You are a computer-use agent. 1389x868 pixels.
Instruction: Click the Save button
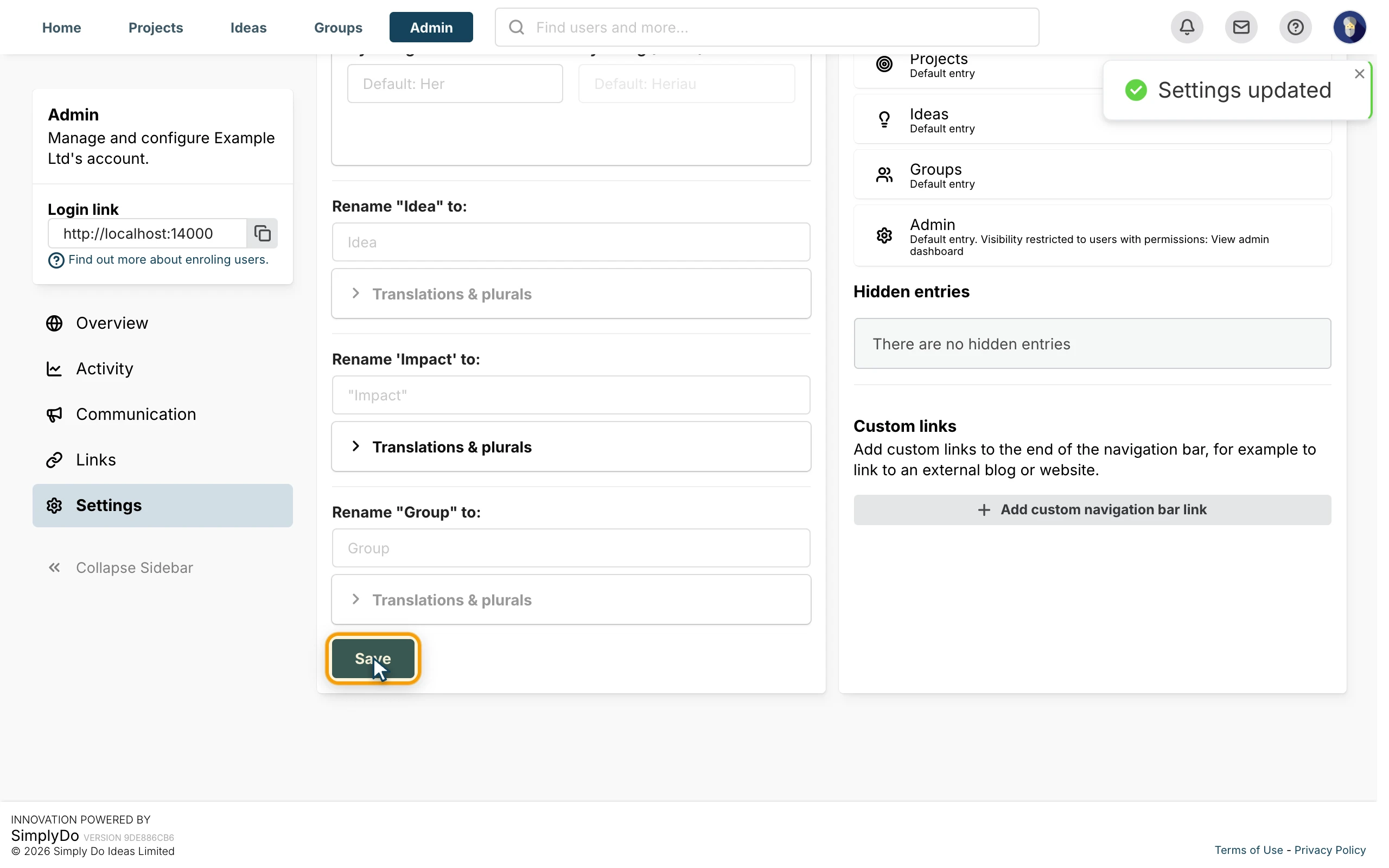(373, 659)
